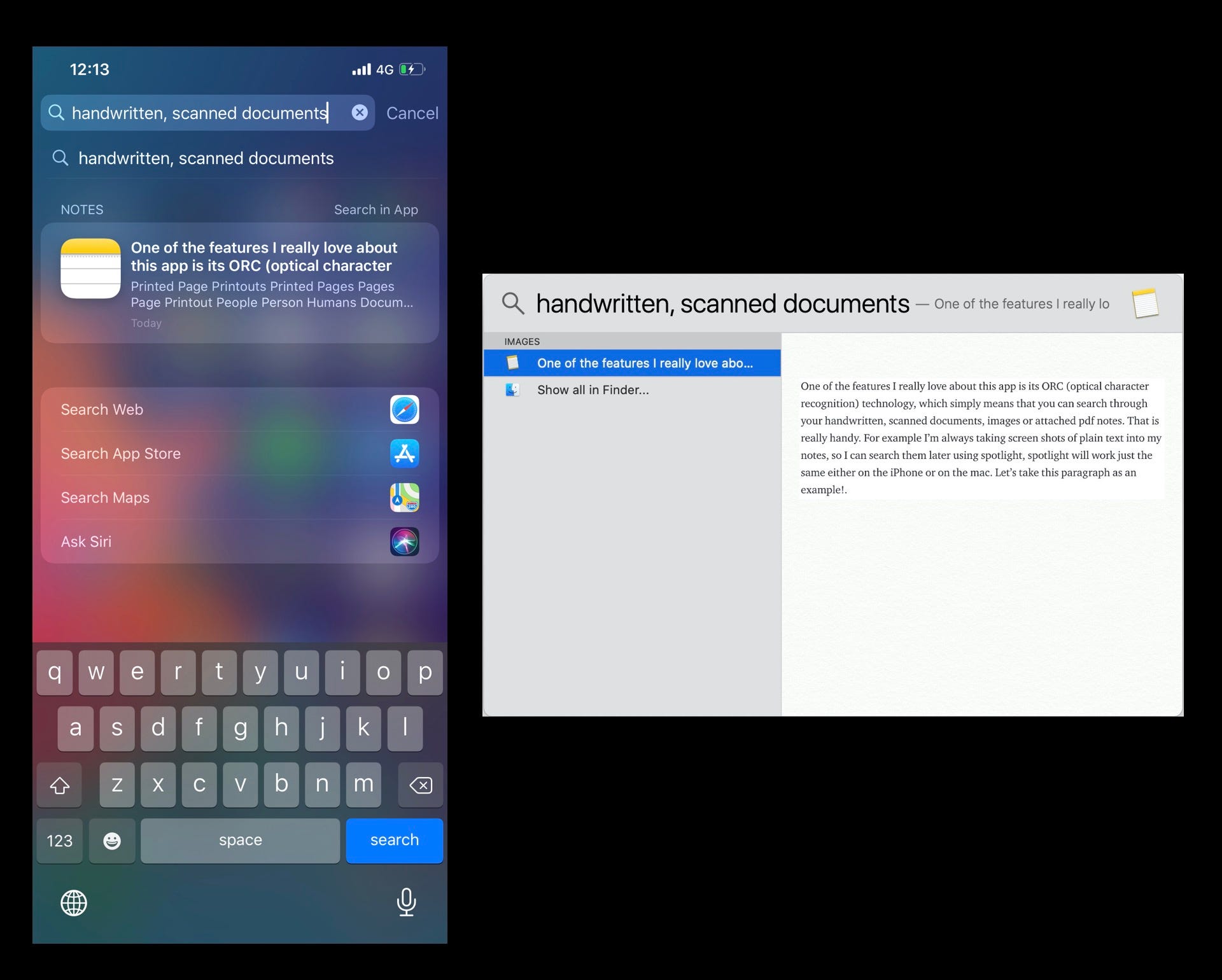Tap the globe keyboard switcher icon
This screenshot has height=980, width=1222.
tap(74, 902)
